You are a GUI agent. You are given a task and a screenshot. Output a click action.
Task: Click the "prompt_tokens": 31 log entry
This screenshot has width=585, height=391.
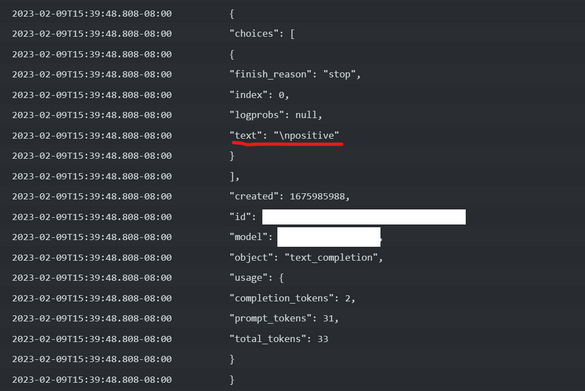pos(284,319)
